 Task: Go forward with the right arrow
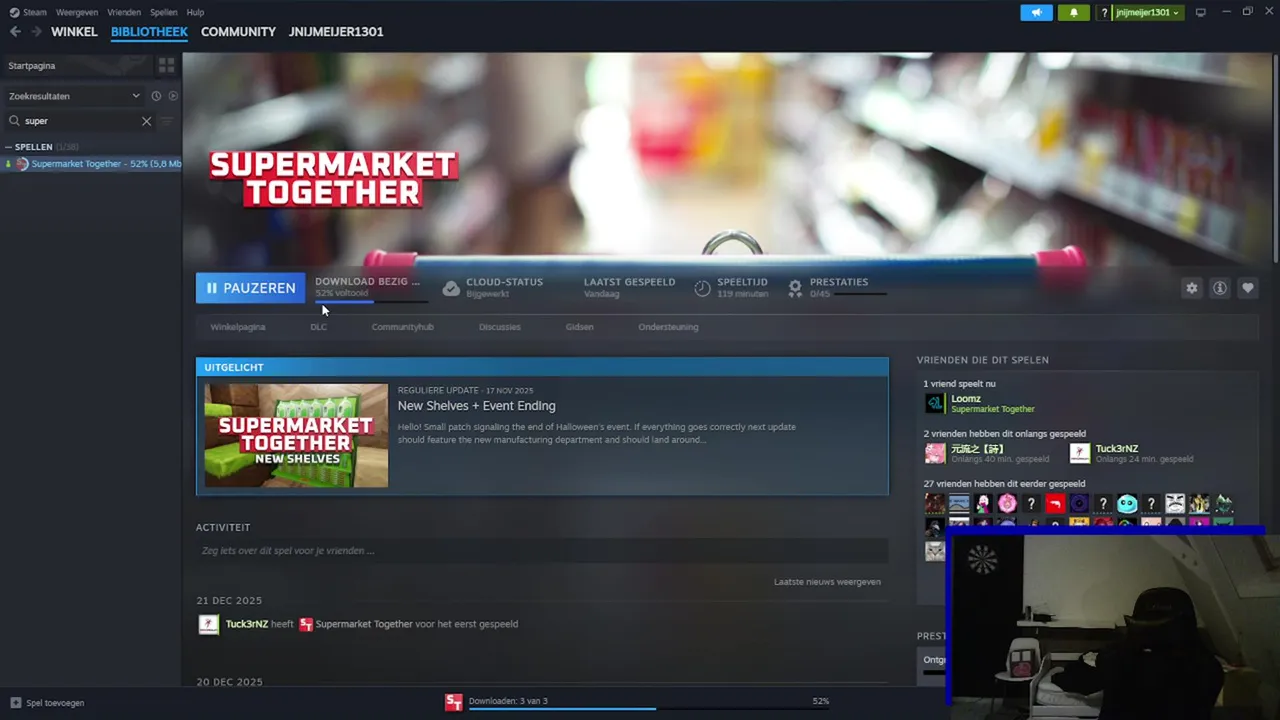click(36, 32)
